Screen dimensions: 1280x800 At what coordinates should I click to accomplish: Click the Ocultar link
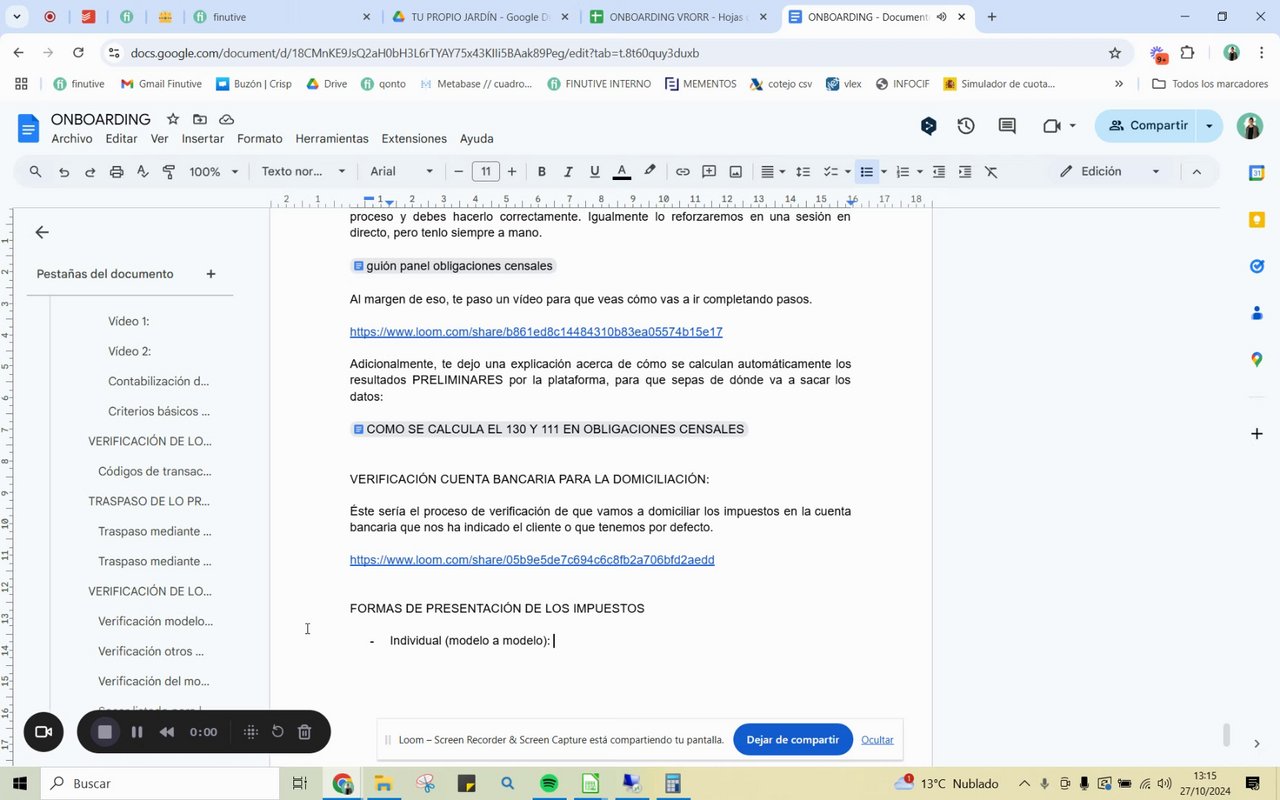coord(877,740)
